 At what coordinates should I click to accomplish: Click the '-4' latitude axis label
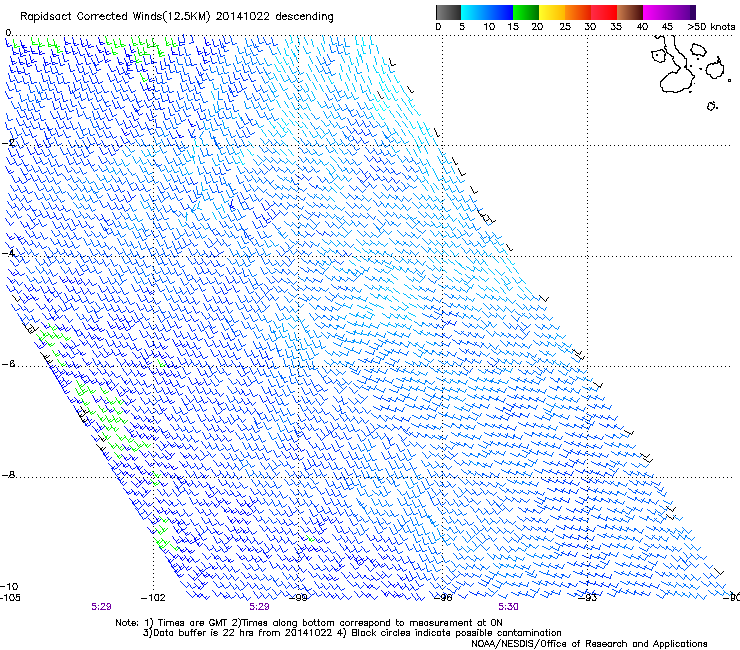point(9,253)
